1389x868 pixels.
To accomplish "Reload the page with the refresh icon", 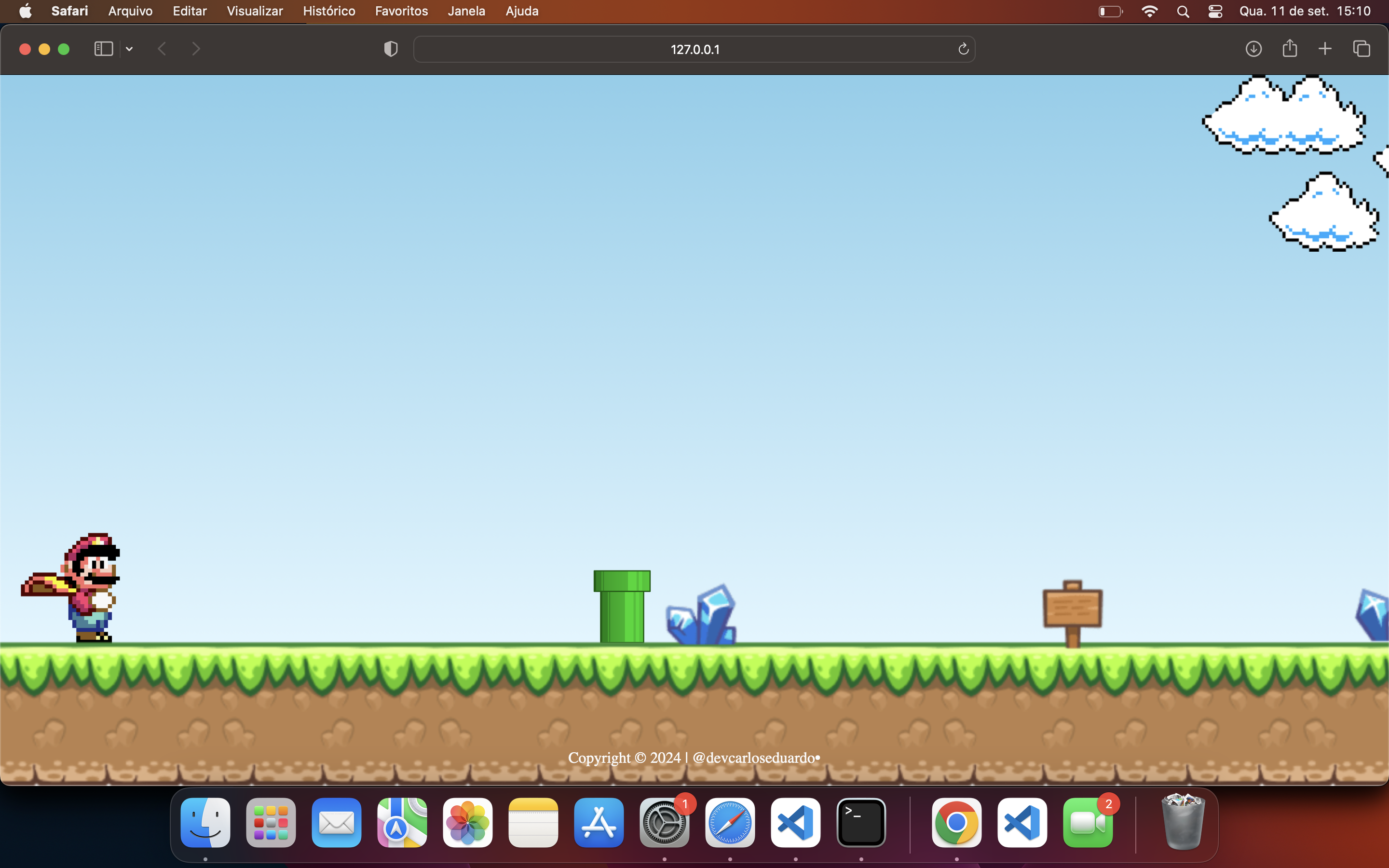I will (964, 49).
